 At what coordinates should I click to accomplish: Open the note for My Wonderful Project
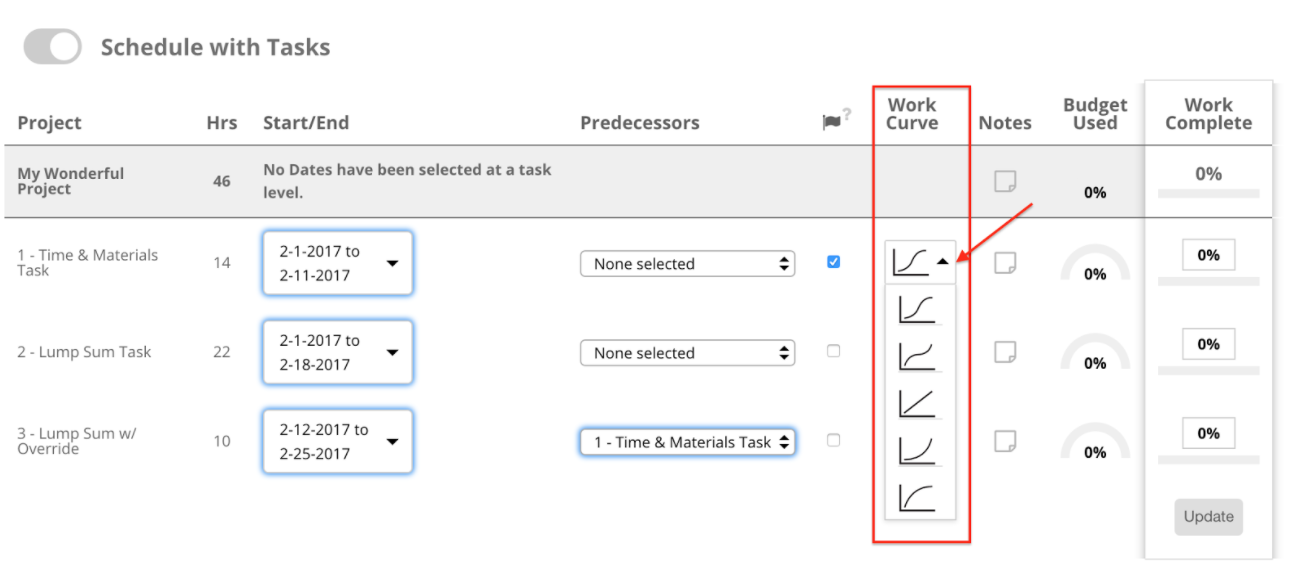(x=1004, y=180)
